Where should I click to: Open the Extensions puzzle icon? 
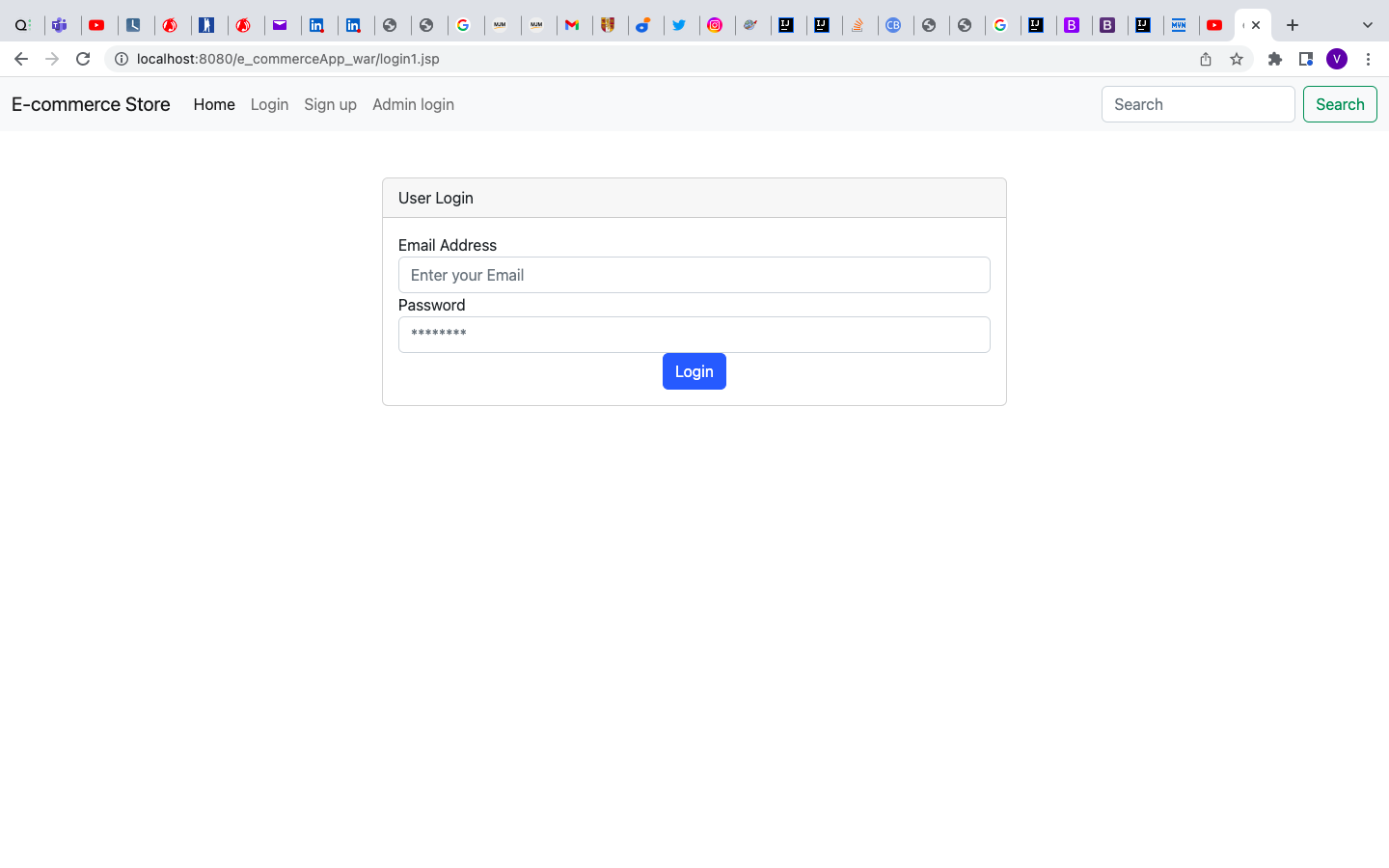(1275, 59)
